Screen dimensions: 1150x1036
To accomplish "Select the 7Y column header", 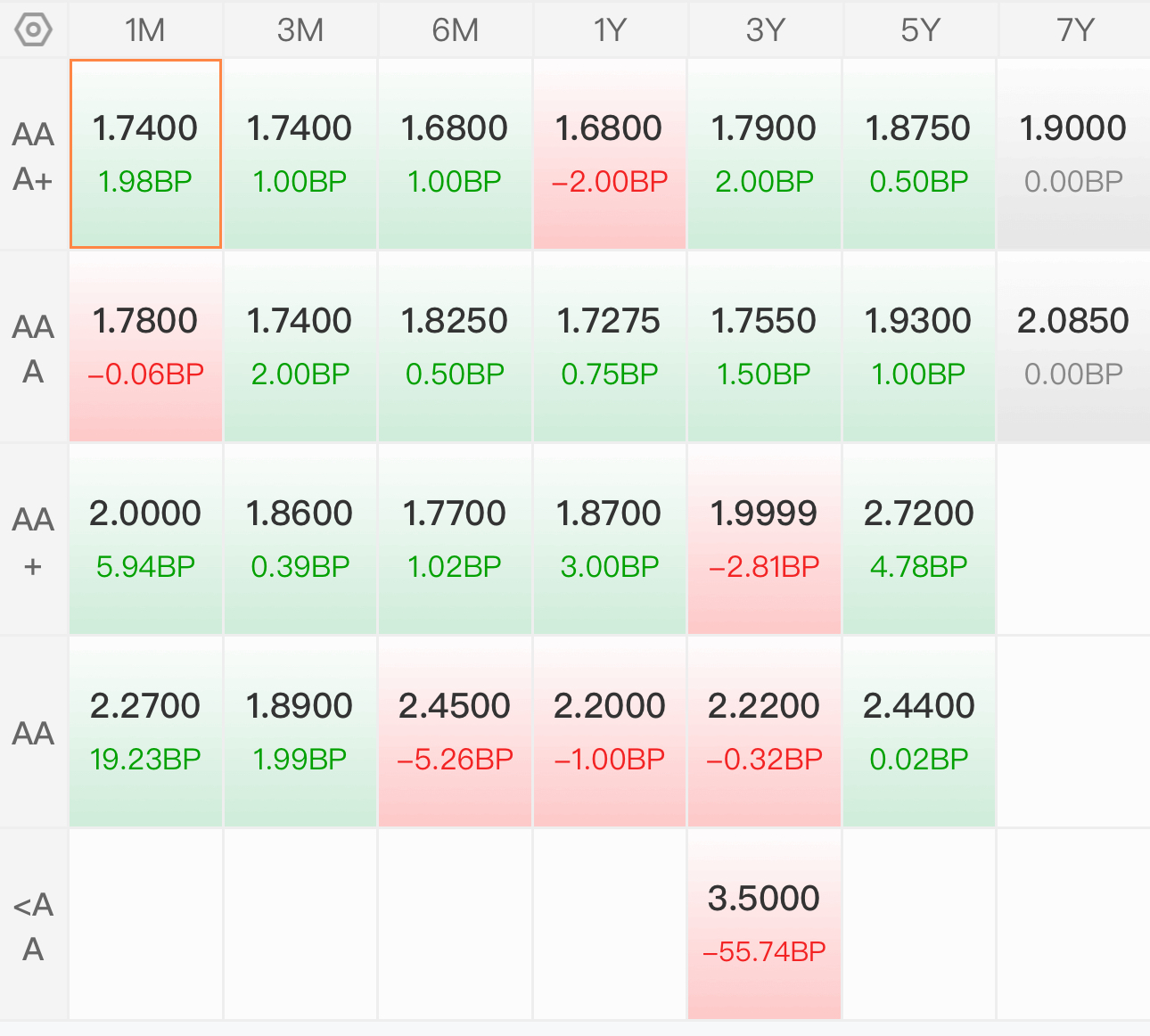I will [x=1074, y=30].
